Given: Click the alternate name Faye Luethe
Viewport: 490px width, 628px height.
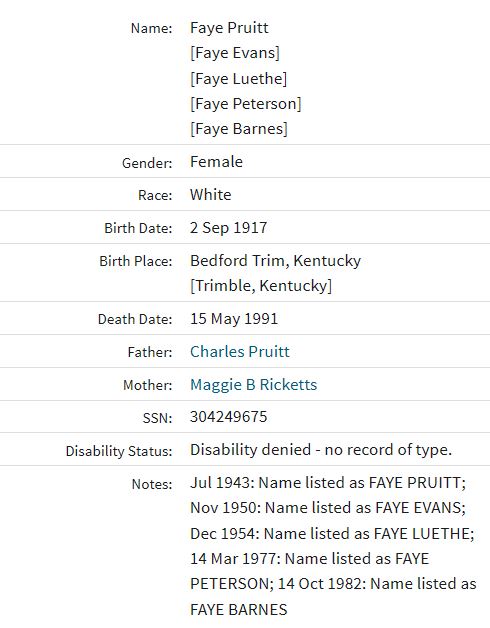Looking at the screenshot, I should point(238,78).
